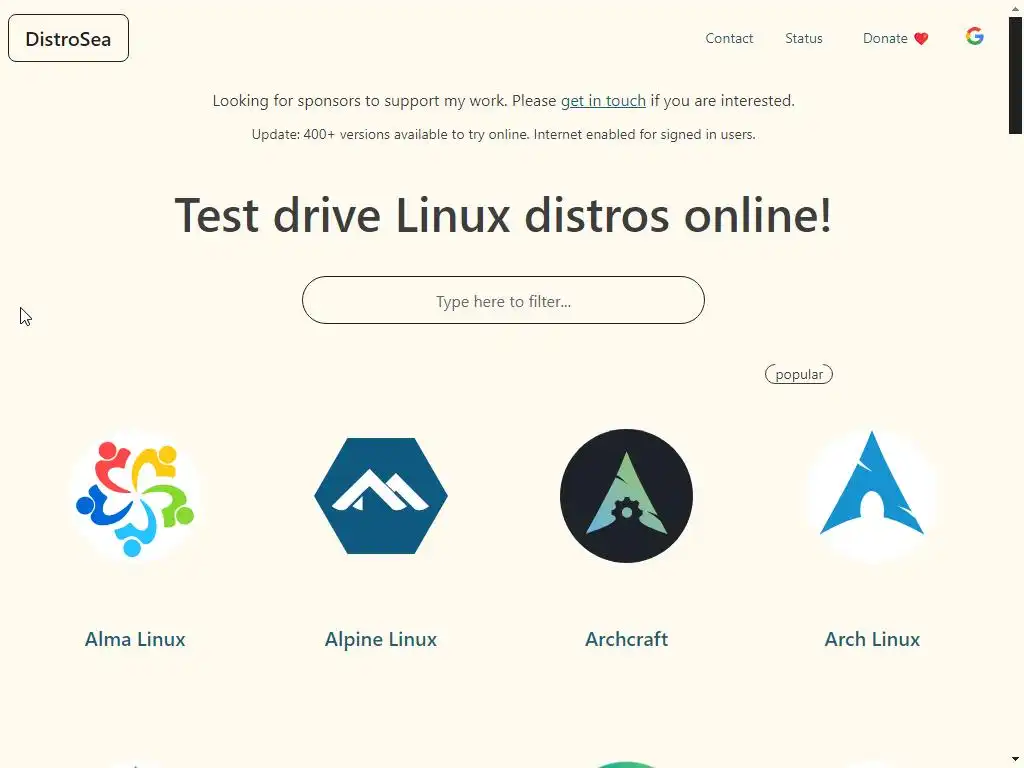Select the 'Arch Linux' title link
The height and width of the screenshot is (768, 1024).
[x=872, y=639]
